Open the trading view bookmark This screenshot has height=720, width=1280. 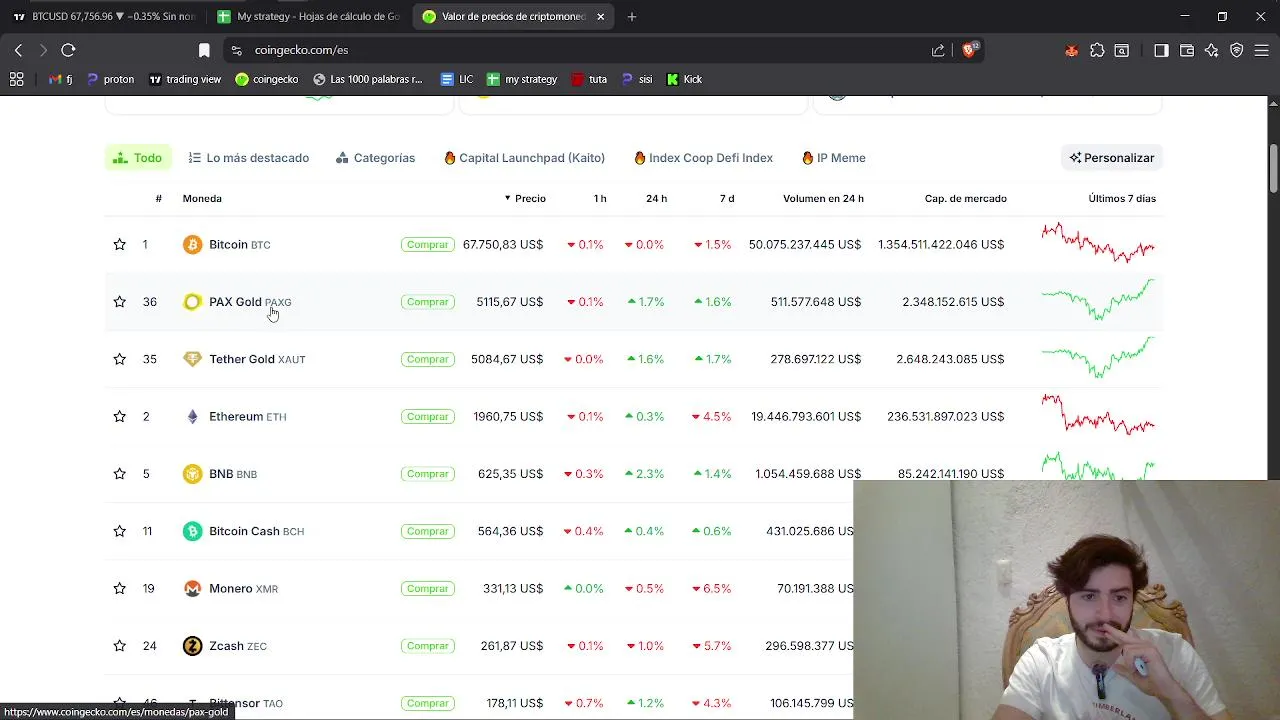185,79
